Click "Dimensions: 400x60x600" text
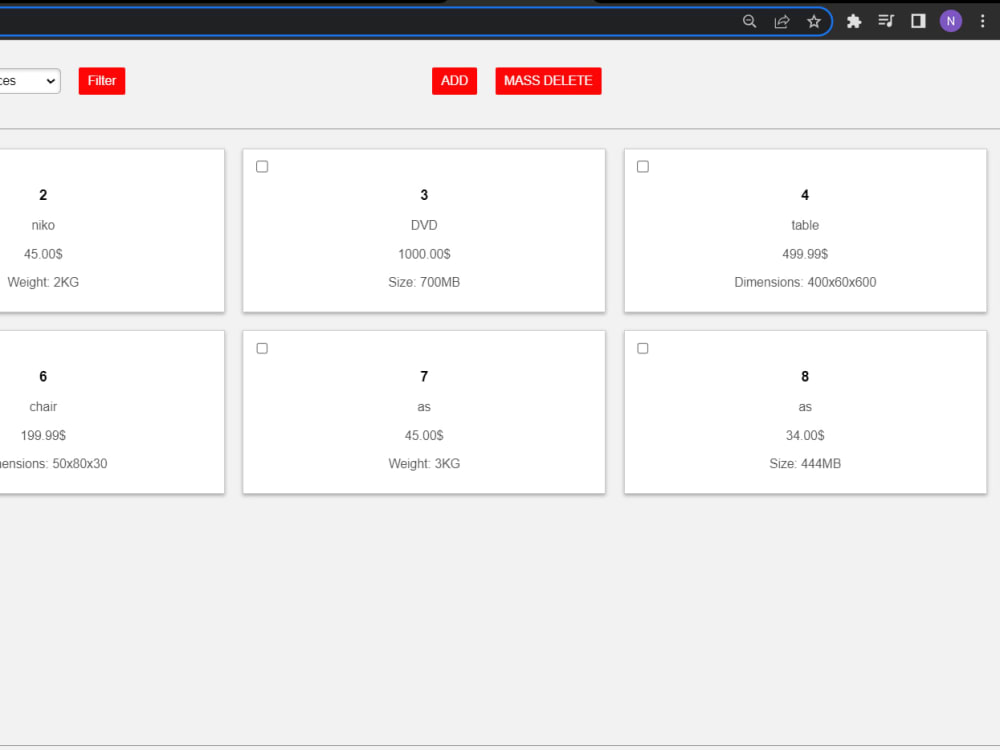Viewport: 1000px width, 750px height. point(805,282)
